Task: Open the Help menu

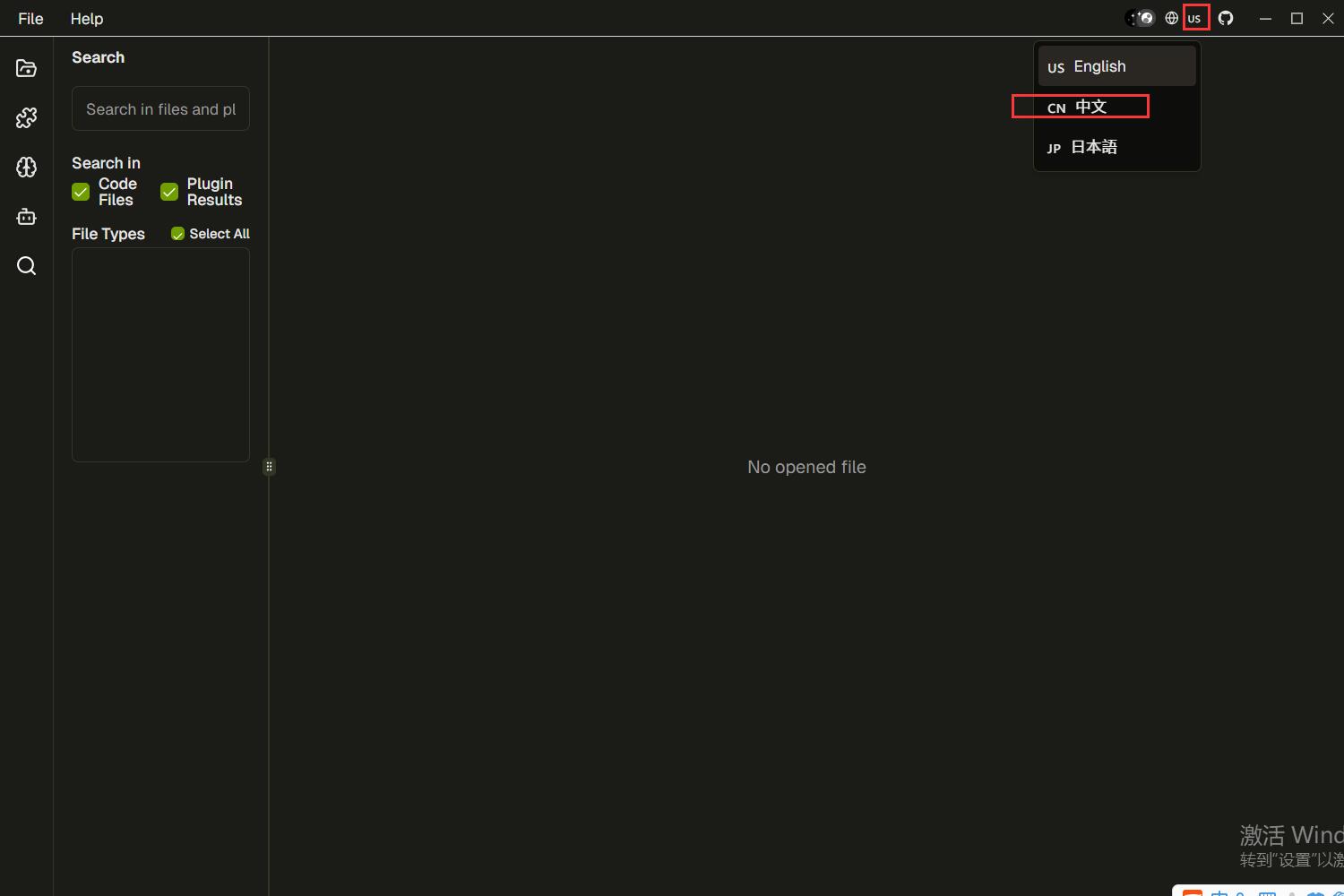Action: (87, 18)
